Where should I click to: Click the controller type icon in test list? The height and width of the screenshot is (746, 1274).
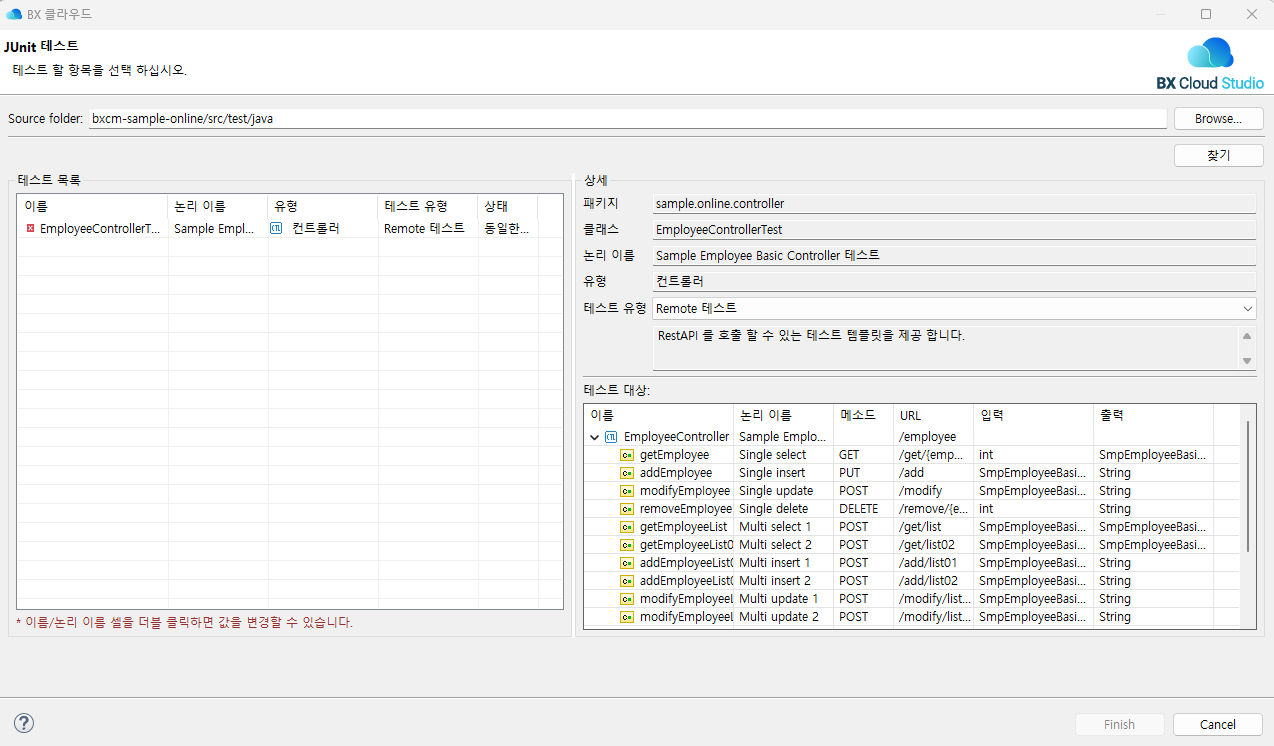click(276, 228)
